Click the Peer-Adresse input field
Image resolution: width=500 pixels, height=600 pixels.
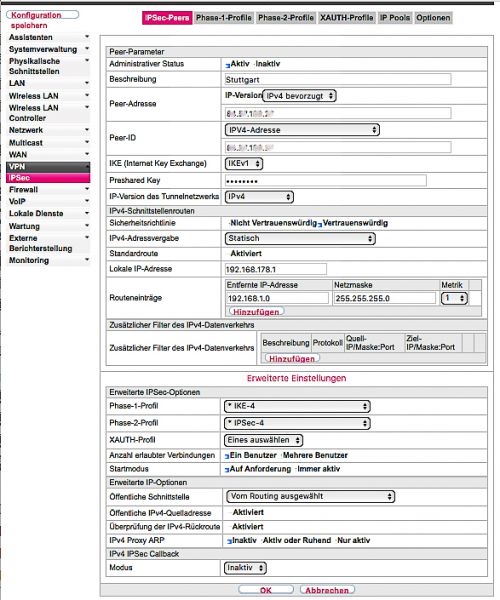tap(338, 113)
